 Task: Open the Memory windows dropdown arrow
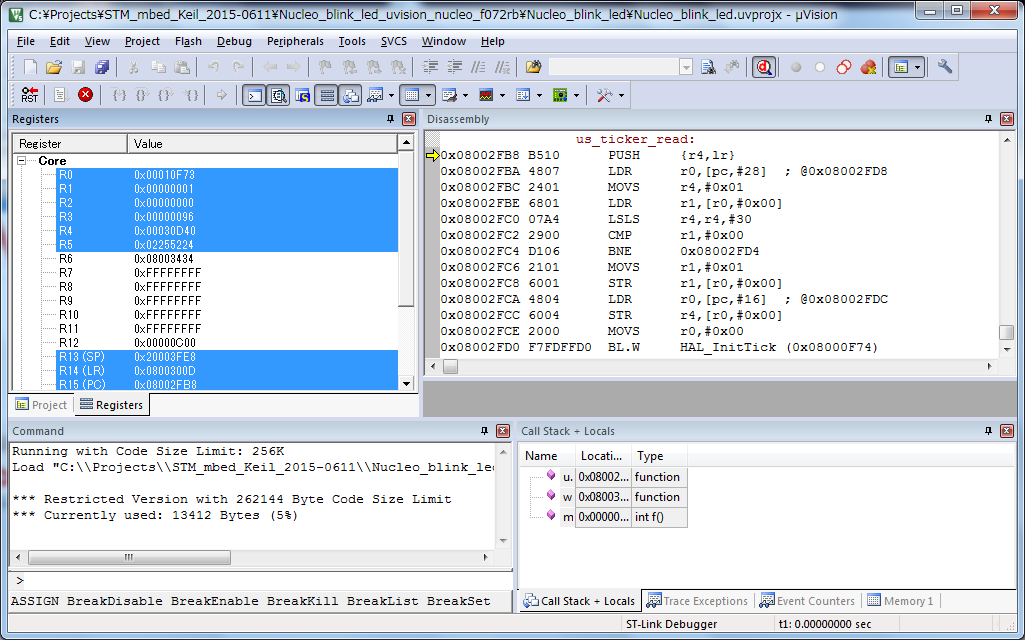pos(428,95)
